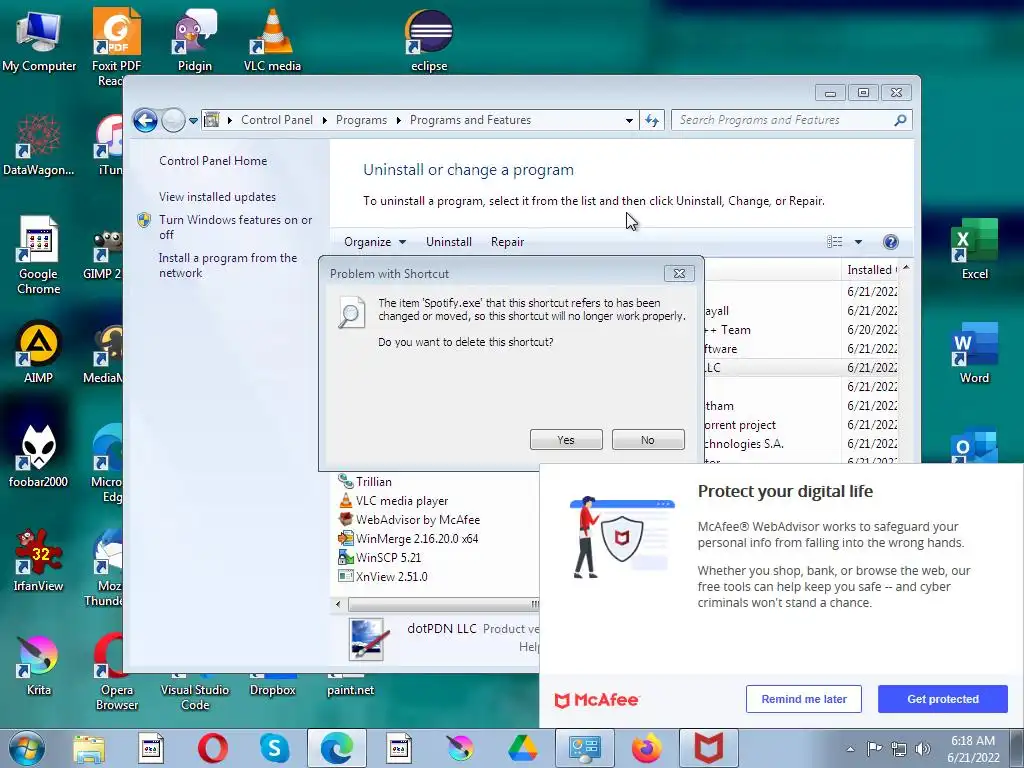Viewport: 1024px width, 768px height.
Task: Click the volume icon in system tray
Action: click(x=923, y=749)
